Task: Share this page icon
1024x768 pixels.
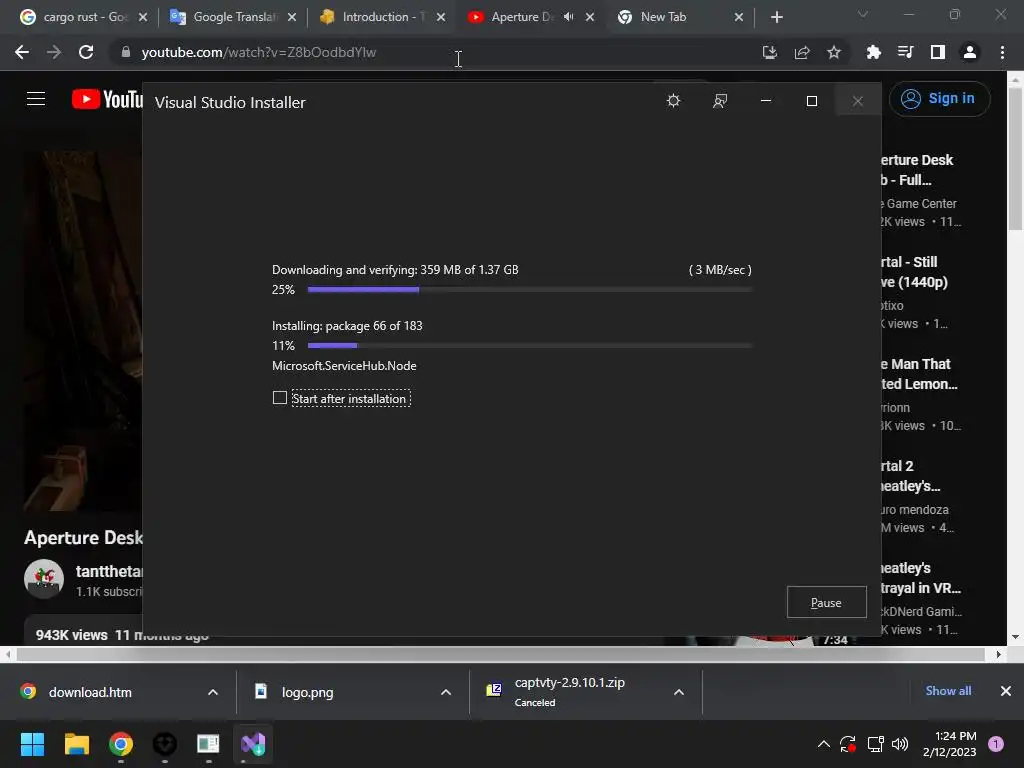Action: pos(802,52)
